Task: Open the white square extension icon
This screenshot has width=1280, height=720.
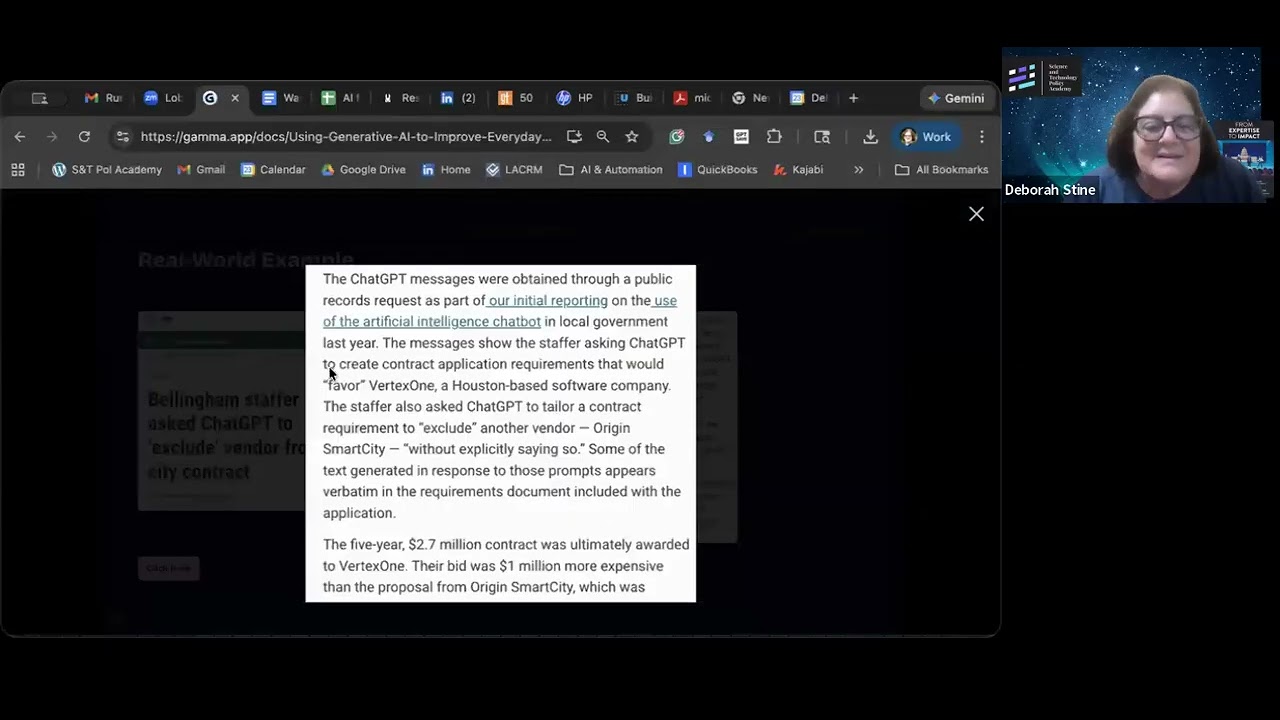Action: coord(741,137)
